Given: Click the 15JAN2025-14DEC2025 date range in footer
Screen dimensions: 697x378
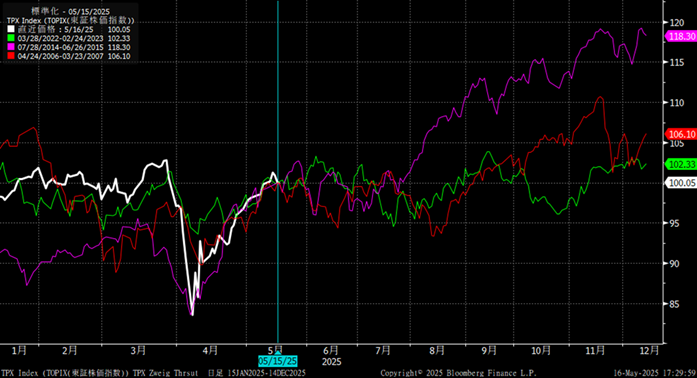Looking at the screenshot, I should click(x=267, y=373).
